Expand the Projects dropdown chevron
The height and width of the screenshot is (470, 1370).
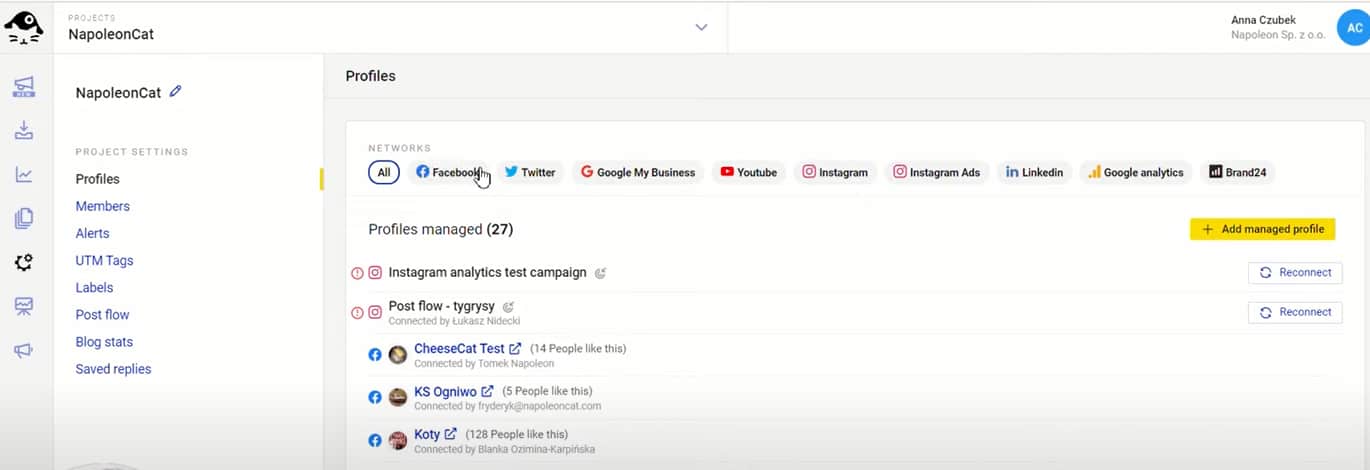click(701, 27)
